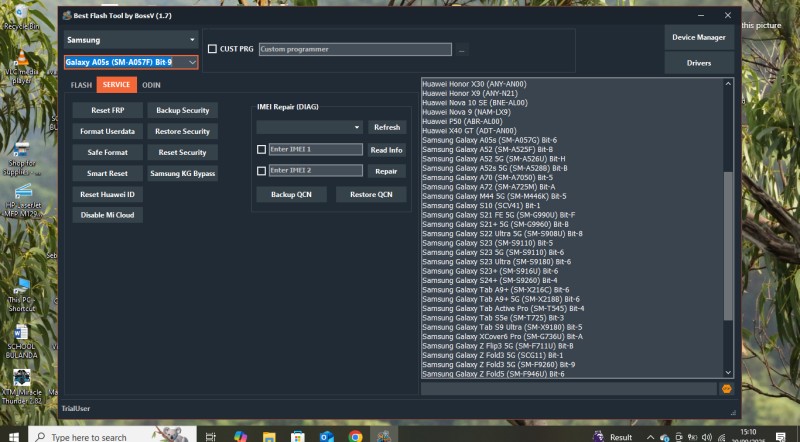This screenshot has width=800, height=442.
Task: Refresh the IMEI Repair port list
Action: coord(387,127)
